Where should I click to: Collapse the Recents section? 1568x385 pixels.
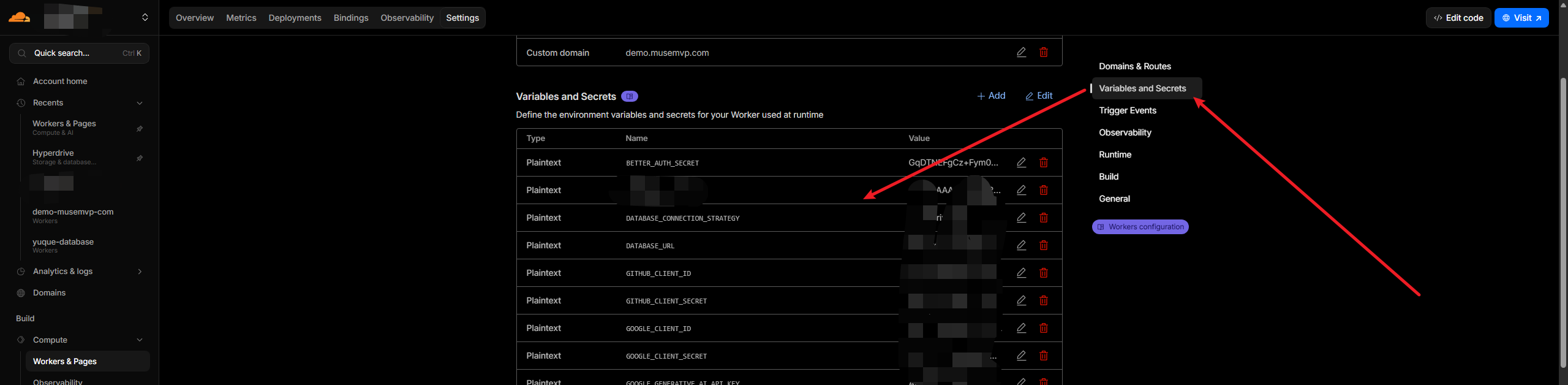click(x=140, y=103)
